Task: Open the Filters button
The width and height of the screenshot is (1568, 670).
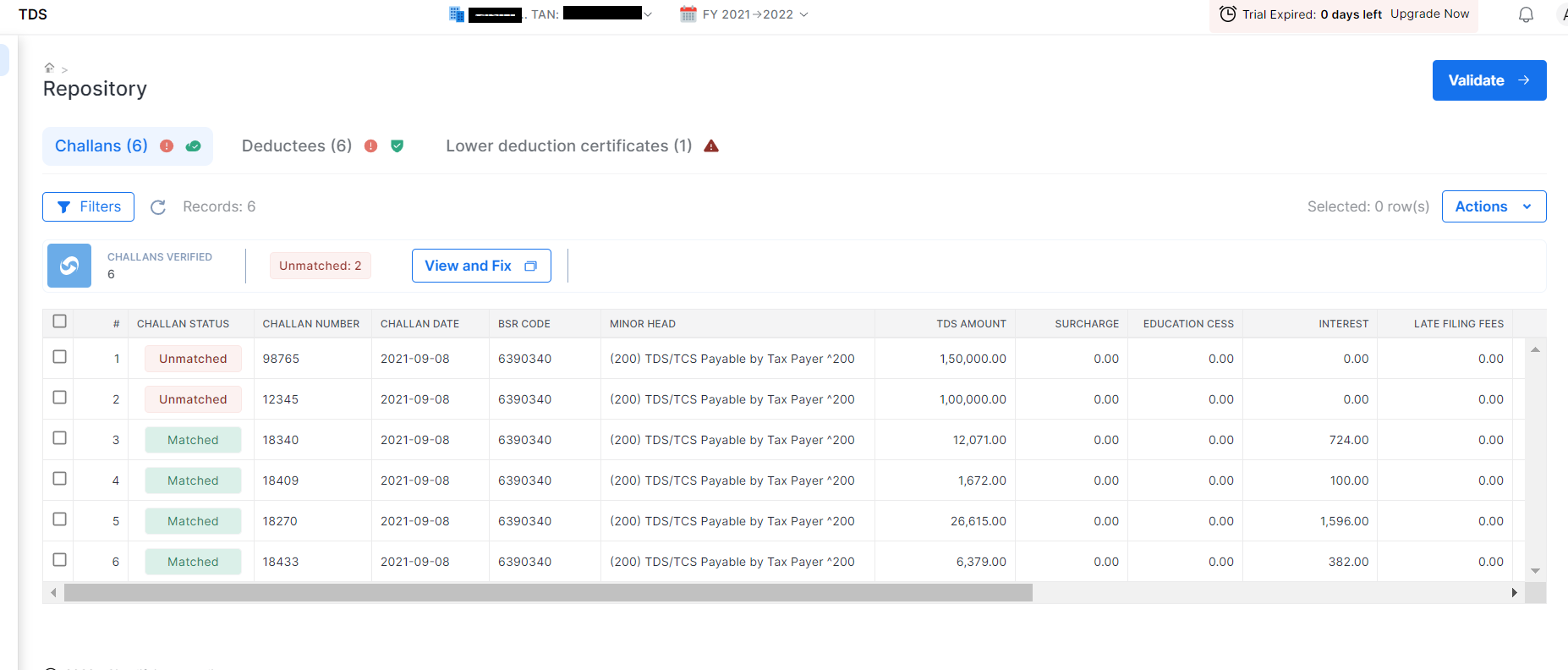Action: (x=89, y=206)
